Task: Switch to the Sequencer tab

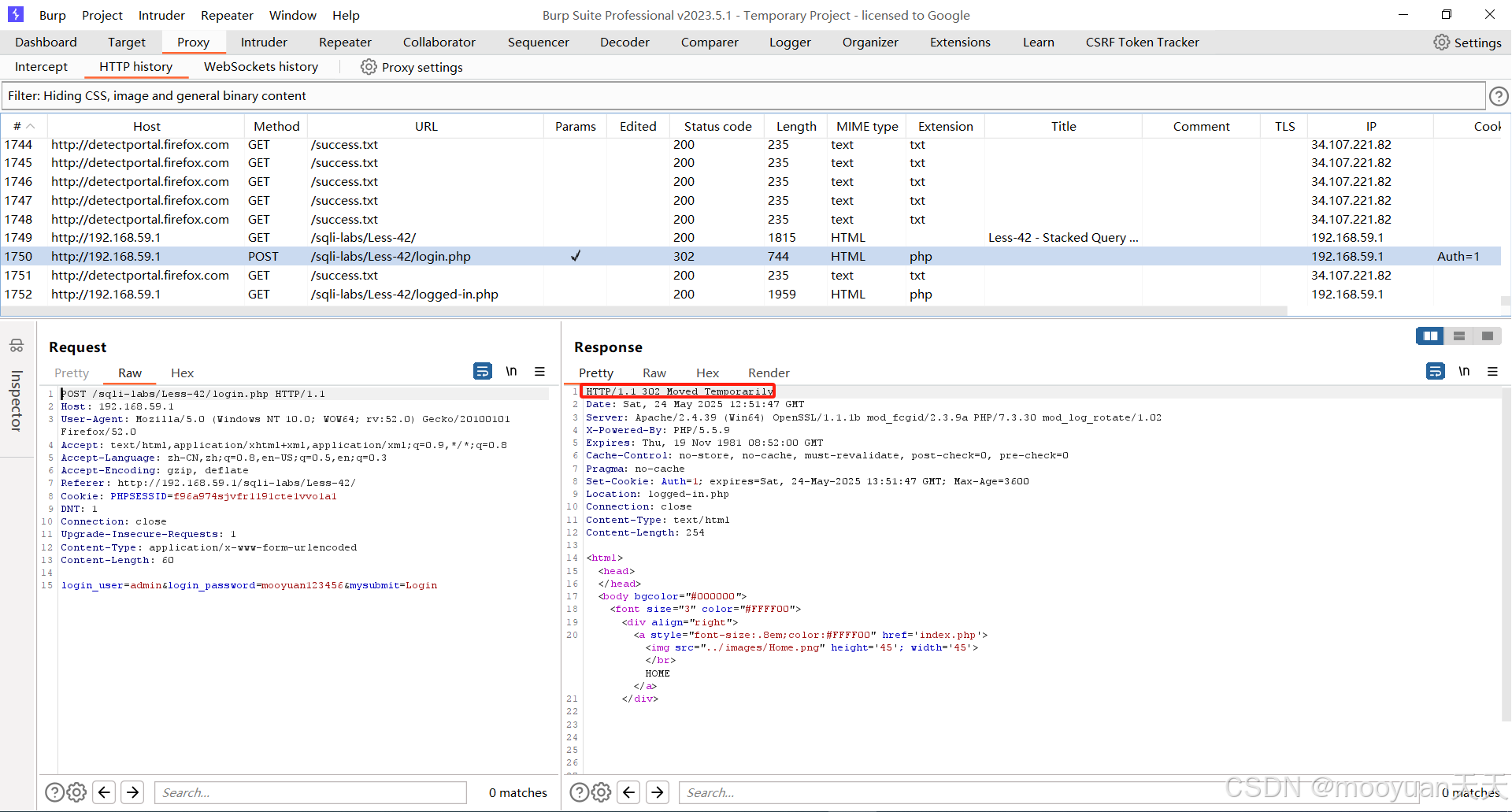Action: tap(538, 43)
